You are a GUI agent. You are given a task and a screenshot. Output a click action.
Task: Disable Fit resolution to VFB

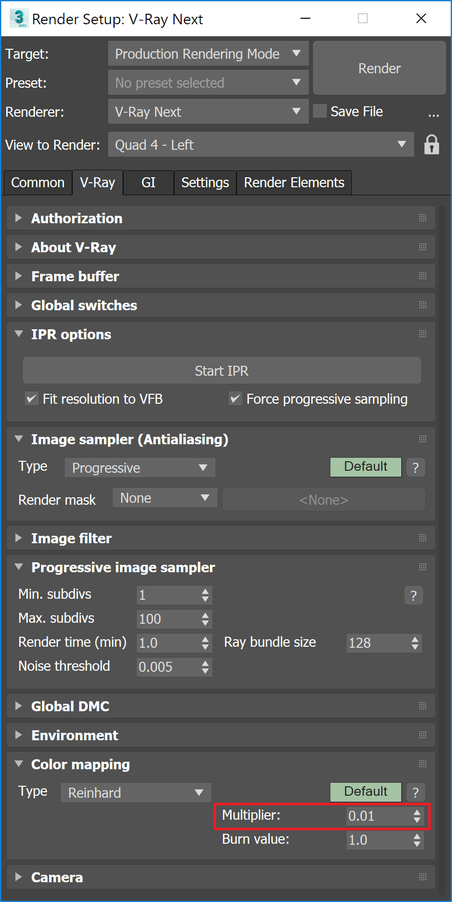31,399
